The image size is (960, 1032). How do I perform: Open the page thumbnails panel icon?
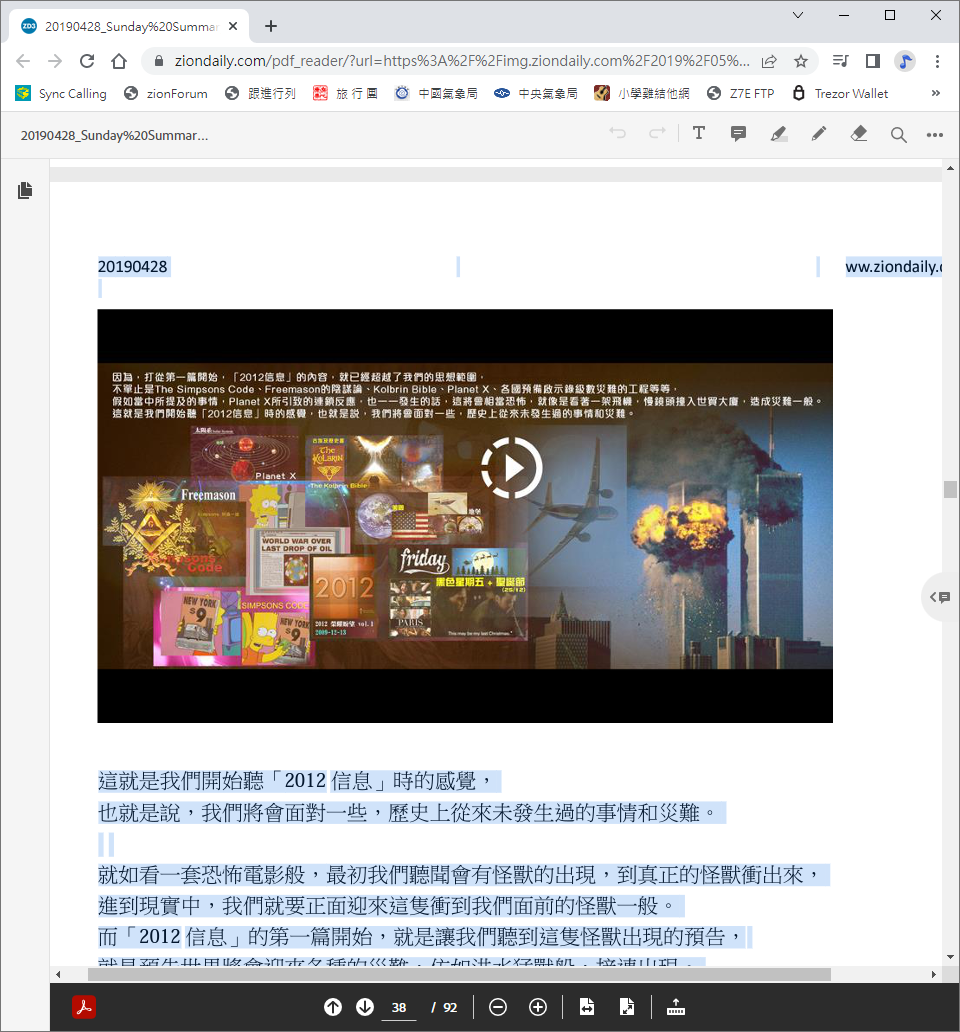pos(25,190)
